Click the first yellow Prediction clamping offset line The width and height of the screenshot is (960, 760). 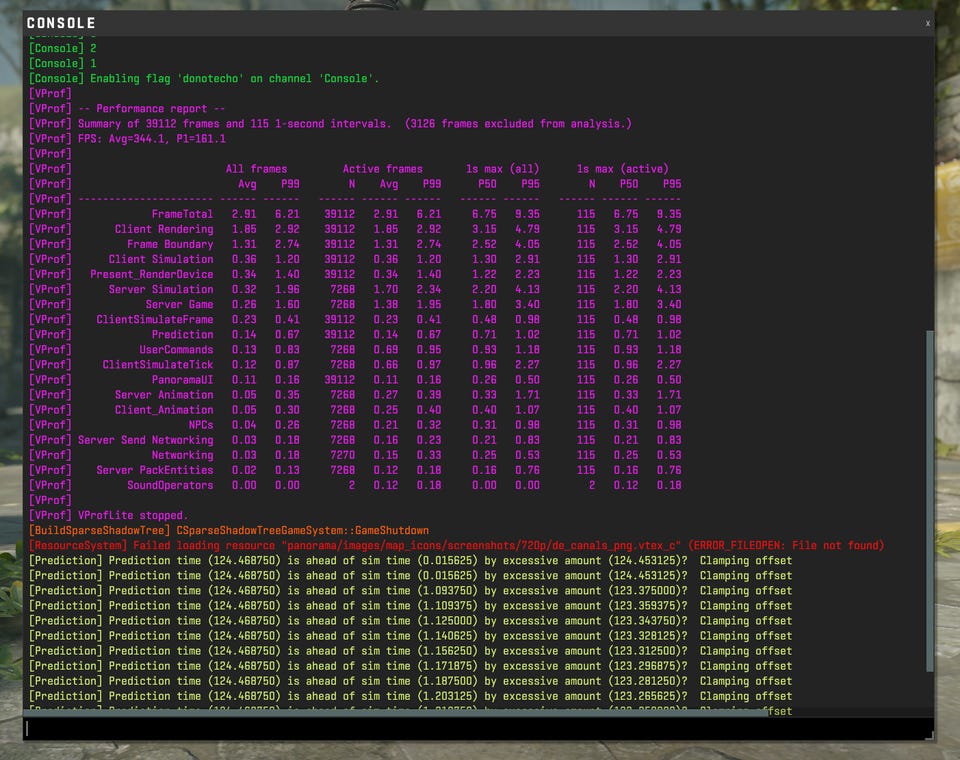point(410,560)
